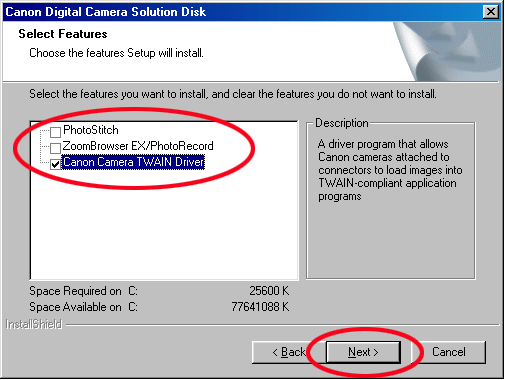
Task: Click the InstallShield label
Action: click(34, 324)
